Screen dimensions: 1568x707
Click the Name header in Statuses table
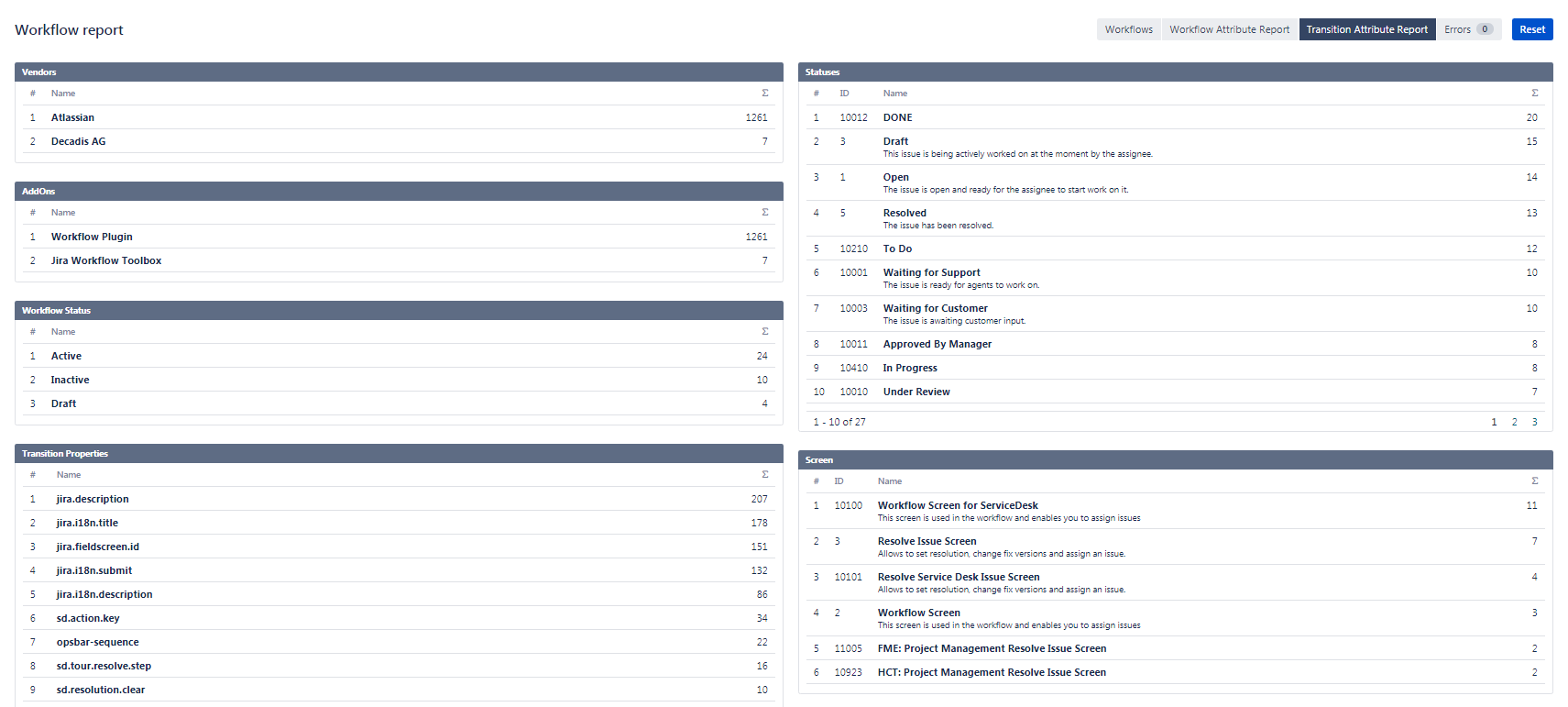click(x=895, y=94)
